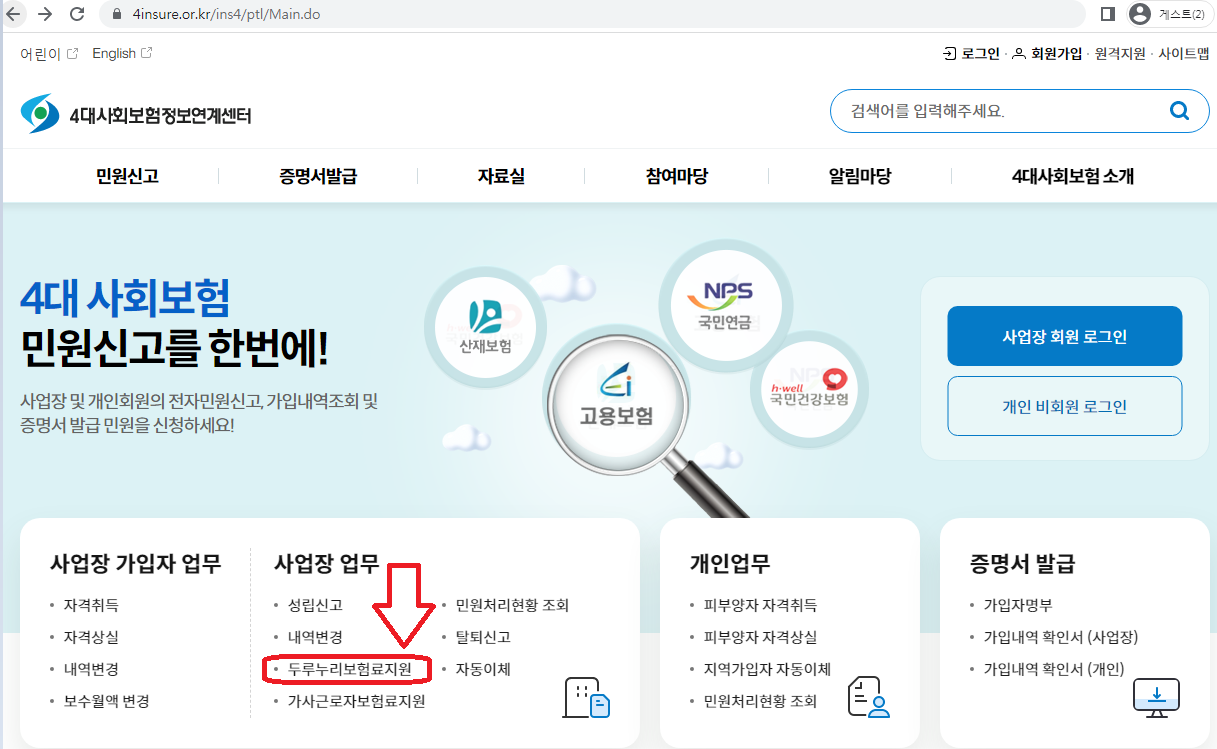
Task: Open browser side panel icon
Action: click(x=1108, y=14)
